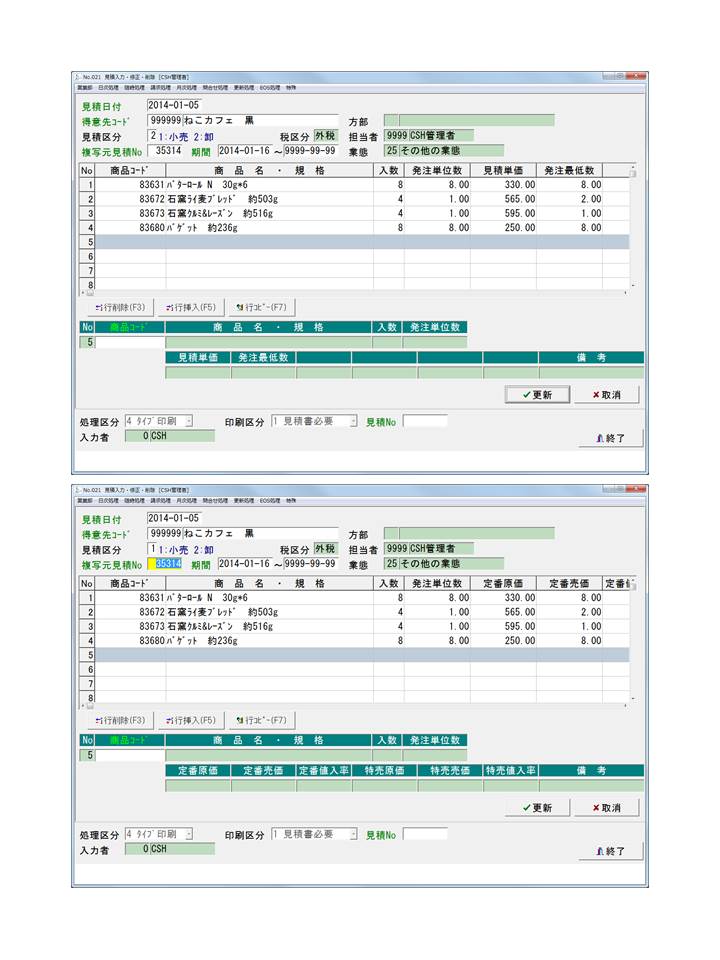The width and height of the screenshot is (720, 960).
Task: Open 印刷区分 dropdown in lower window
Action: (x=353, y=834)
